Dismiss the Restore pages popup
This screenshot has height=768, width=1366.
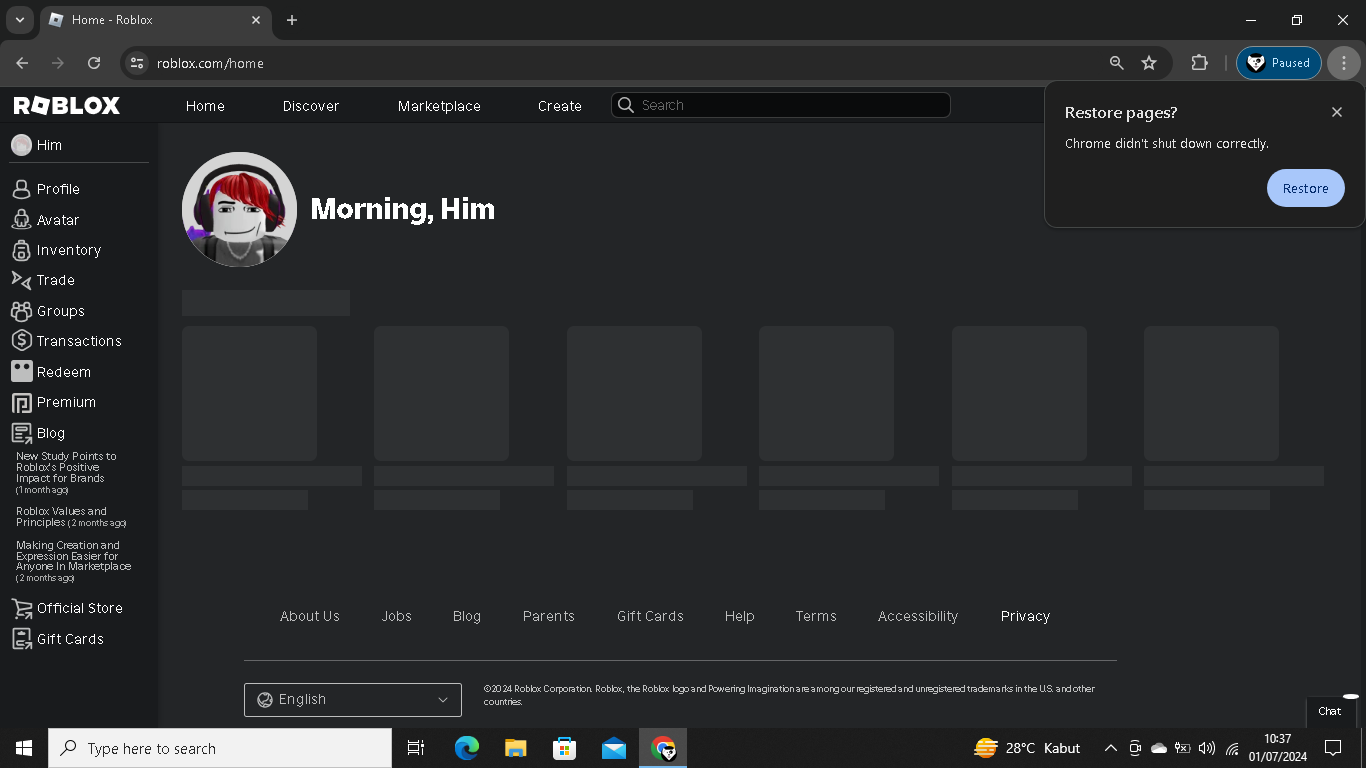[1337, 112]
